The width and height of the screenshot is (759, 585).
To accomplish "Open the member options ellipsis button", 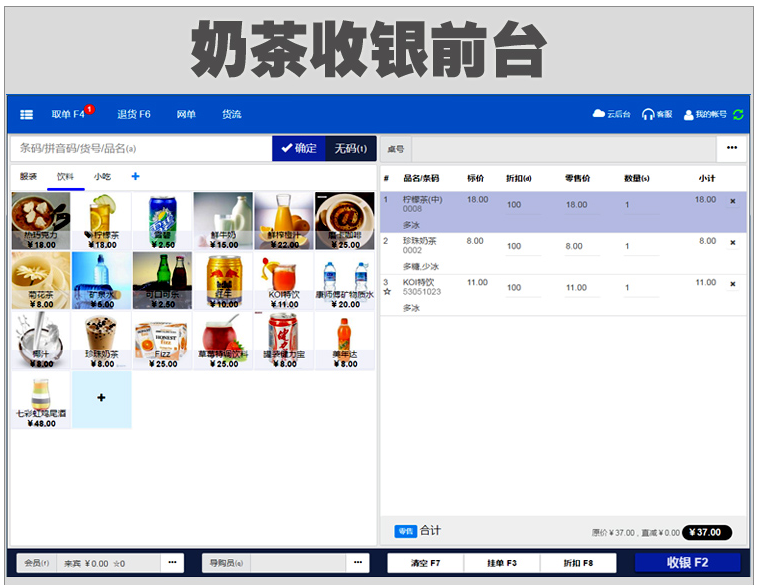I will 173,563.
